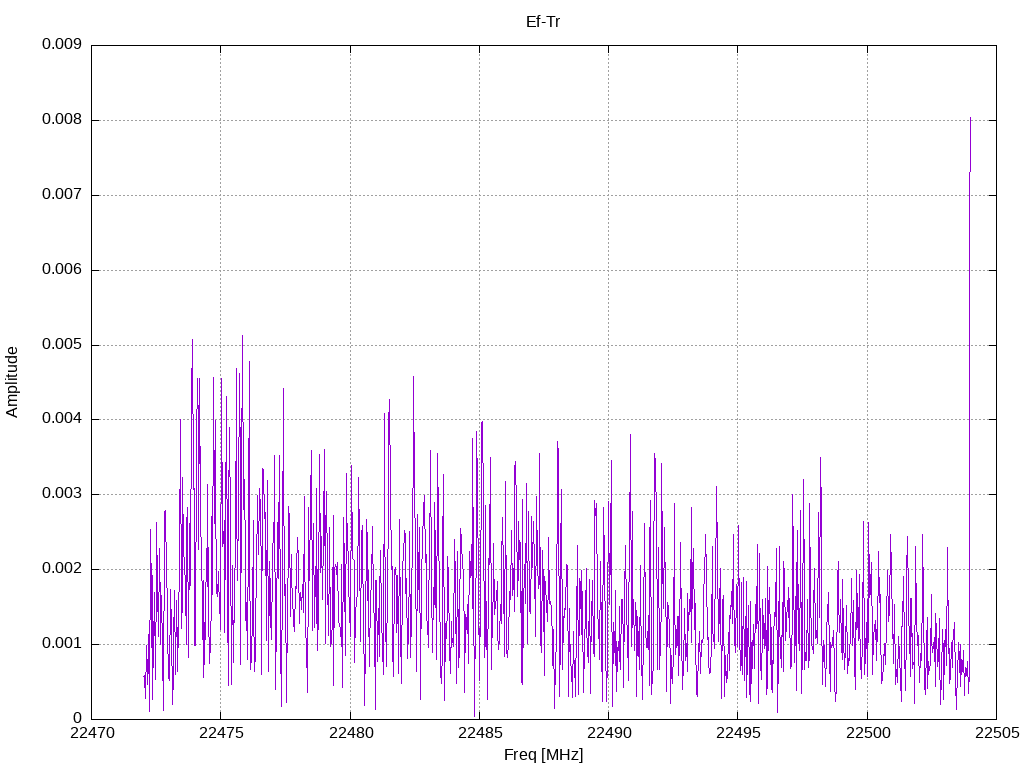Image resolution: width=1024 pixels, height=768 pixels.
Task: Select the 0.002 y-axis tick label
Action: click(61, 569)
